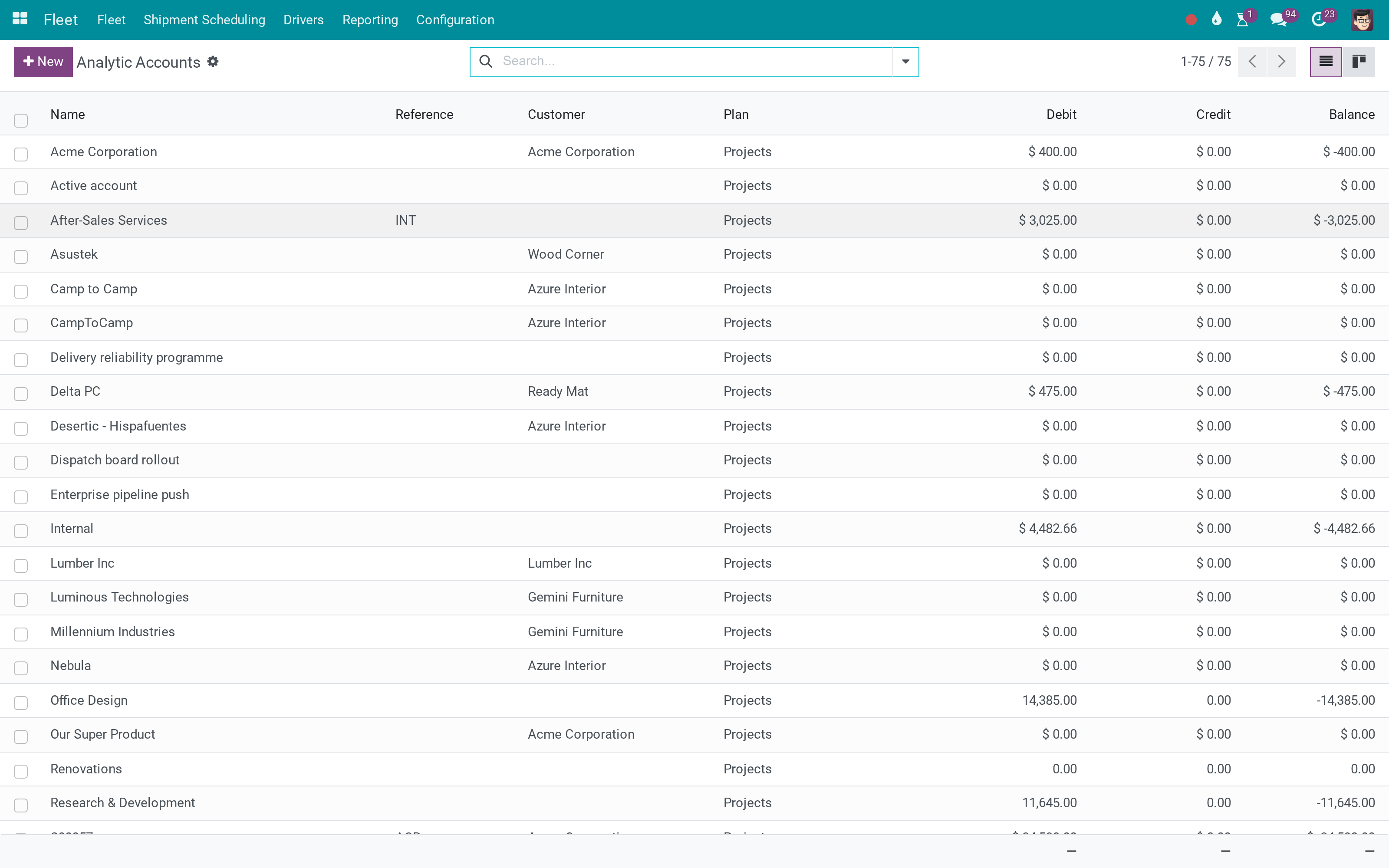Go to the next page of records
Viewport: 1389px width, 868px height.
(x=1281, y=62)
